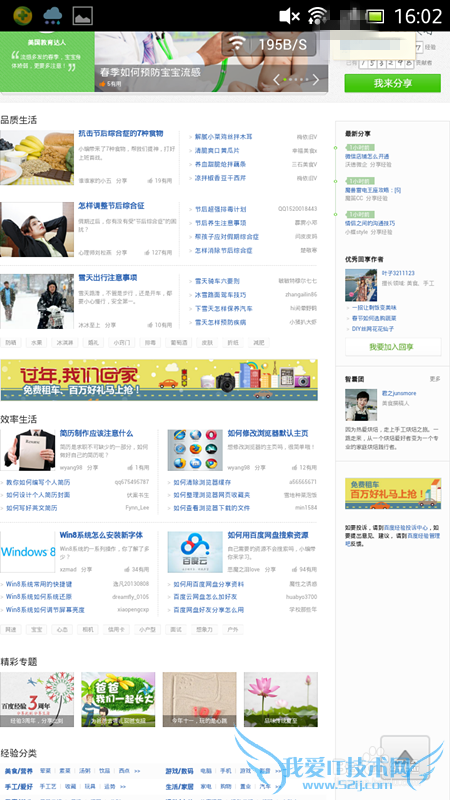The width and height of the screenshot is (450, 800).
Task: Tap thumbs-up icon next to 19有用
Action: (x=151, y=181)
